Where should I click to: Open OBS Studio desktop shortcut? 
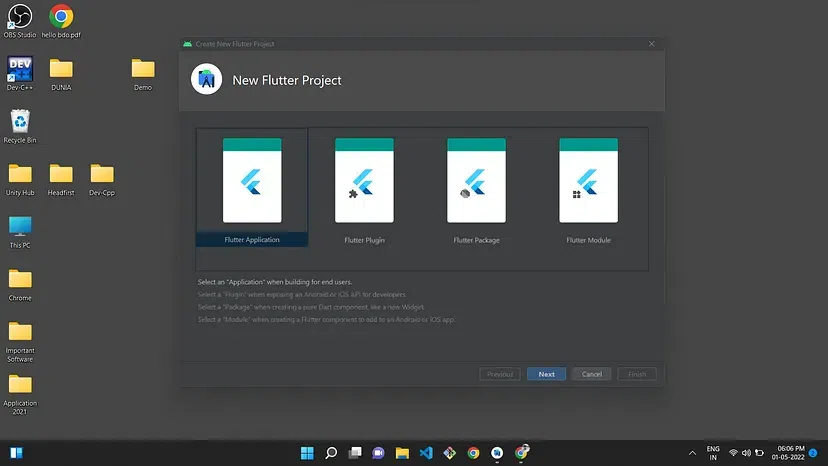pos(20,21)
